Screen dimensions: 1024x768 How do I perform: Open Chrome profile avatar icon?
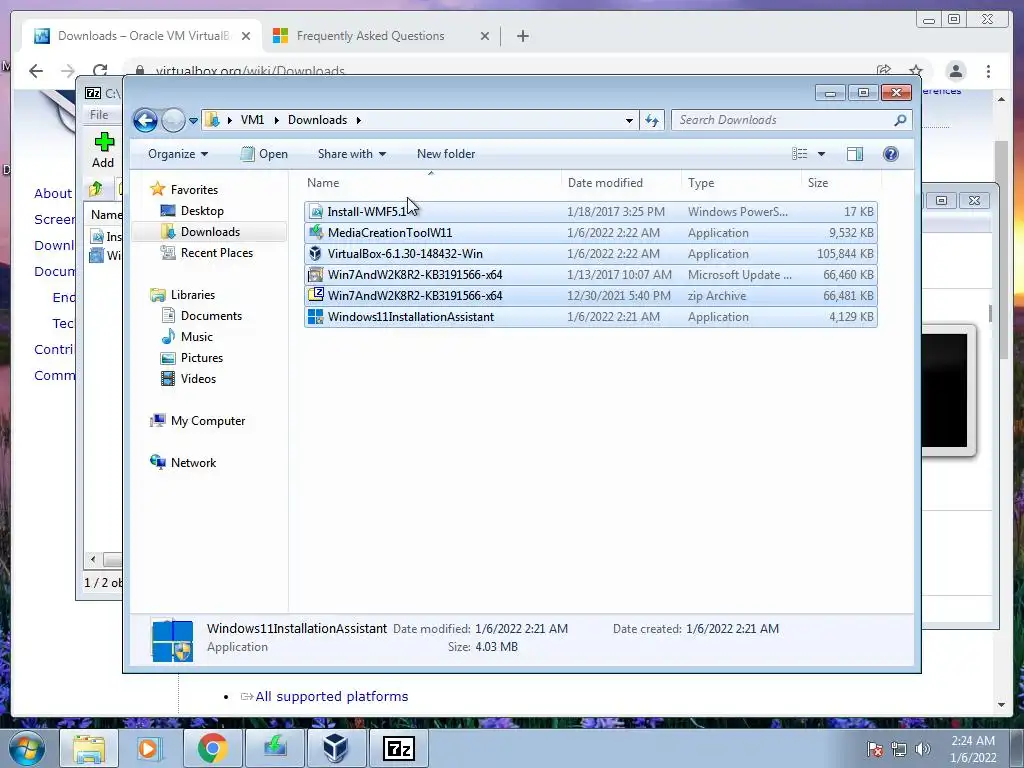[956, 71]
